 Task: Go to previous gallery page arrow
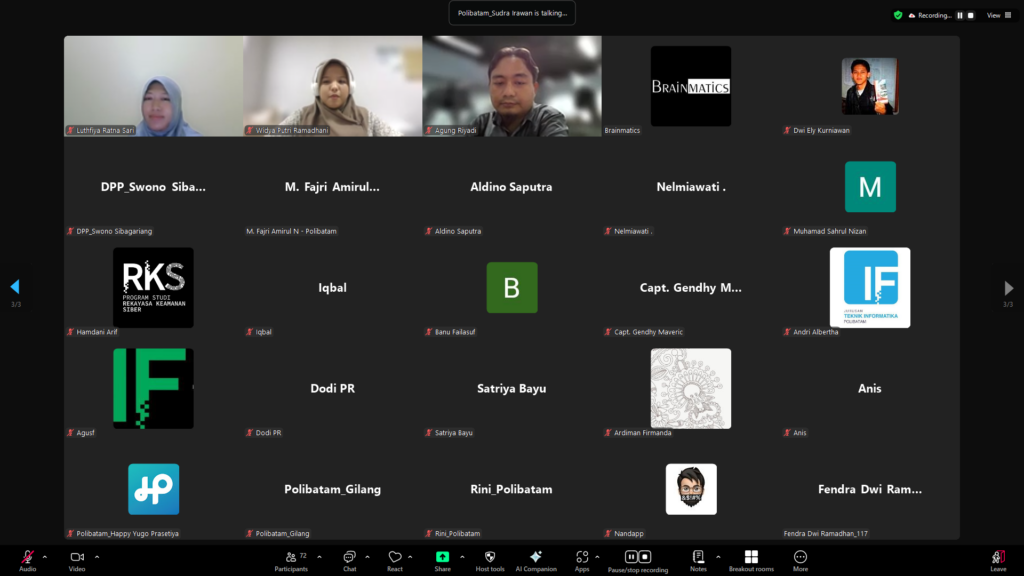click(15, 288)
